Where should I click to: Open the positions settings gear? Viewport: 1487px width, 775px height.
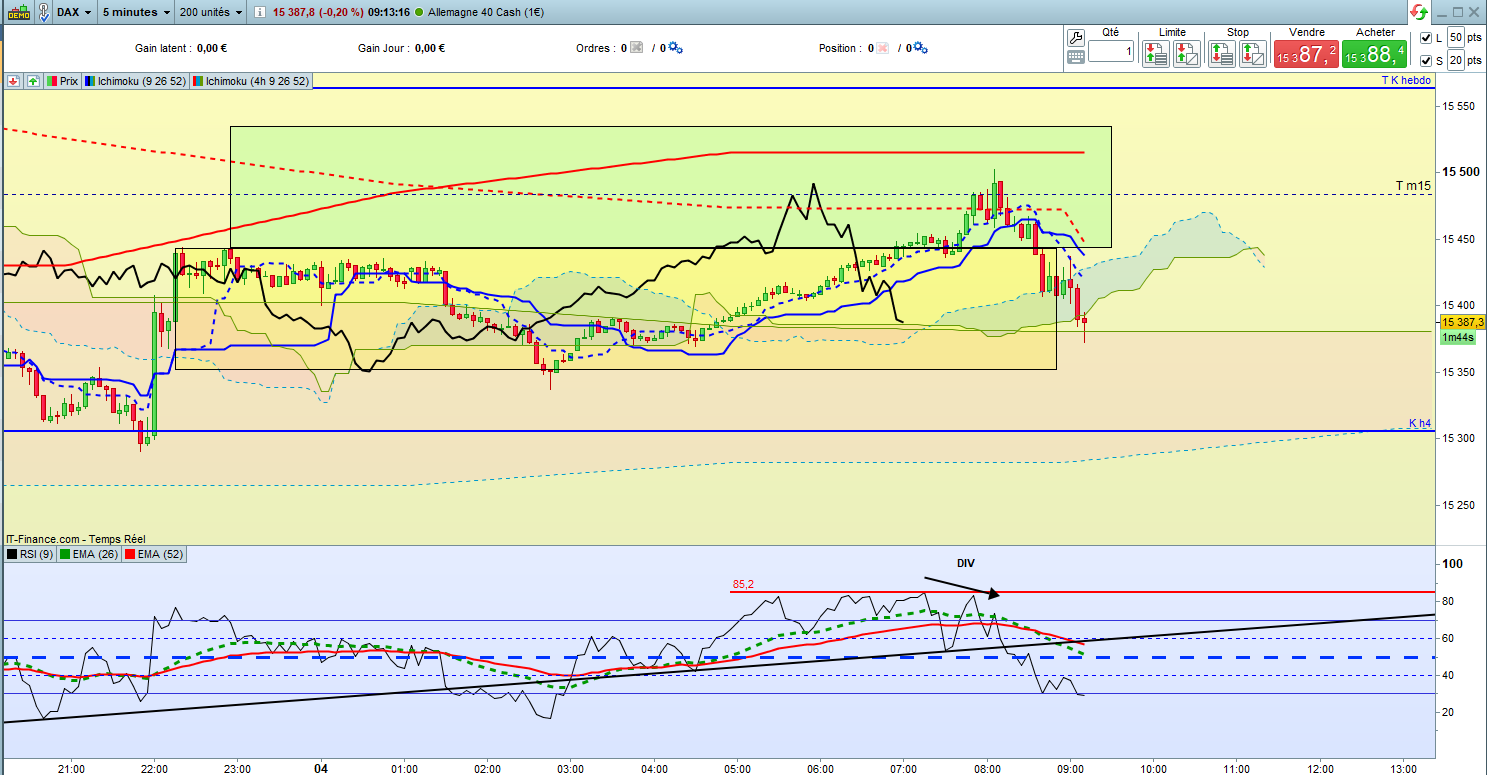[921, 48]
